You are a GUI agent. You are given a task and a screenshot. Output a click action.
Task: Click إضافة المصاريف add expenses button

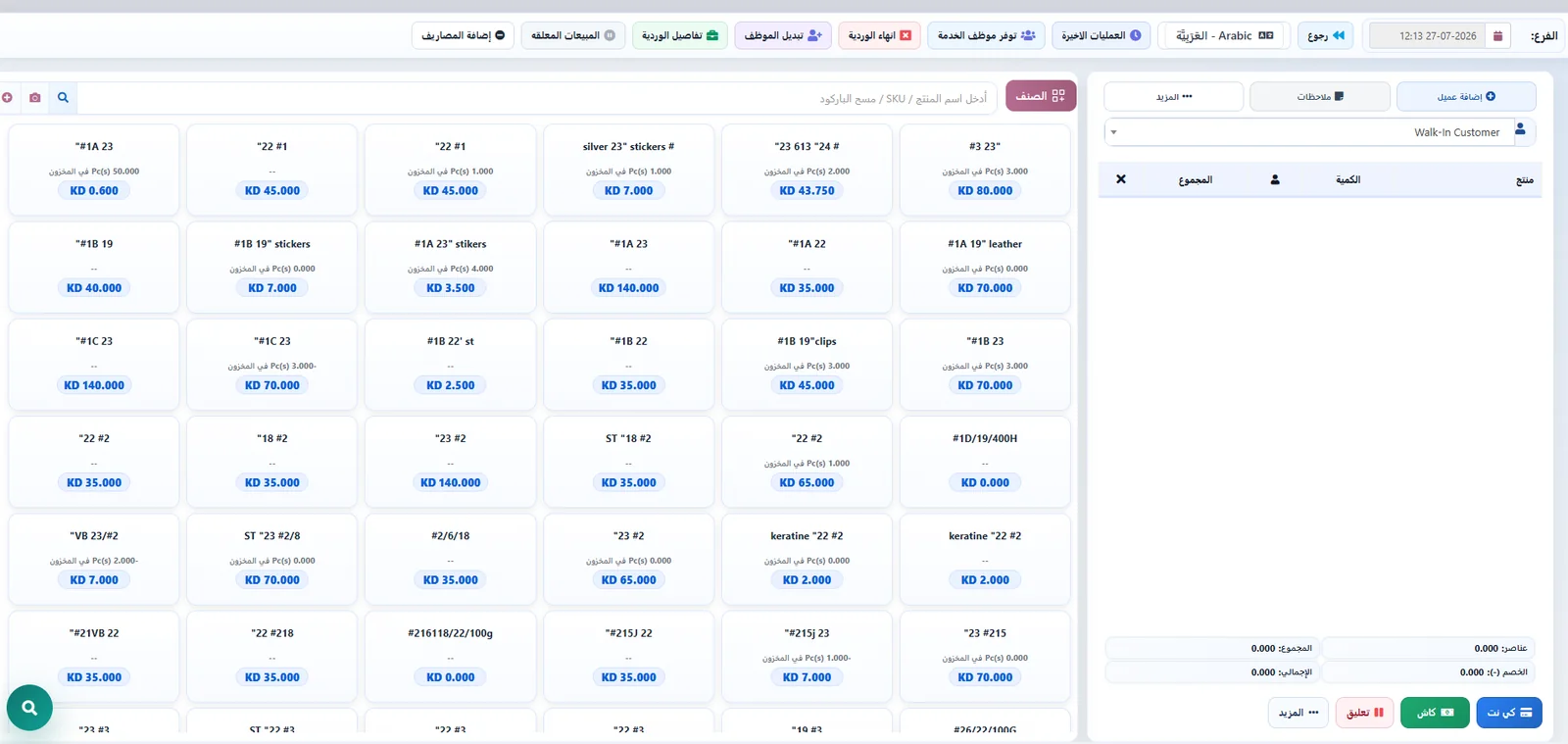pyautogui.click(x=463, y=36)
